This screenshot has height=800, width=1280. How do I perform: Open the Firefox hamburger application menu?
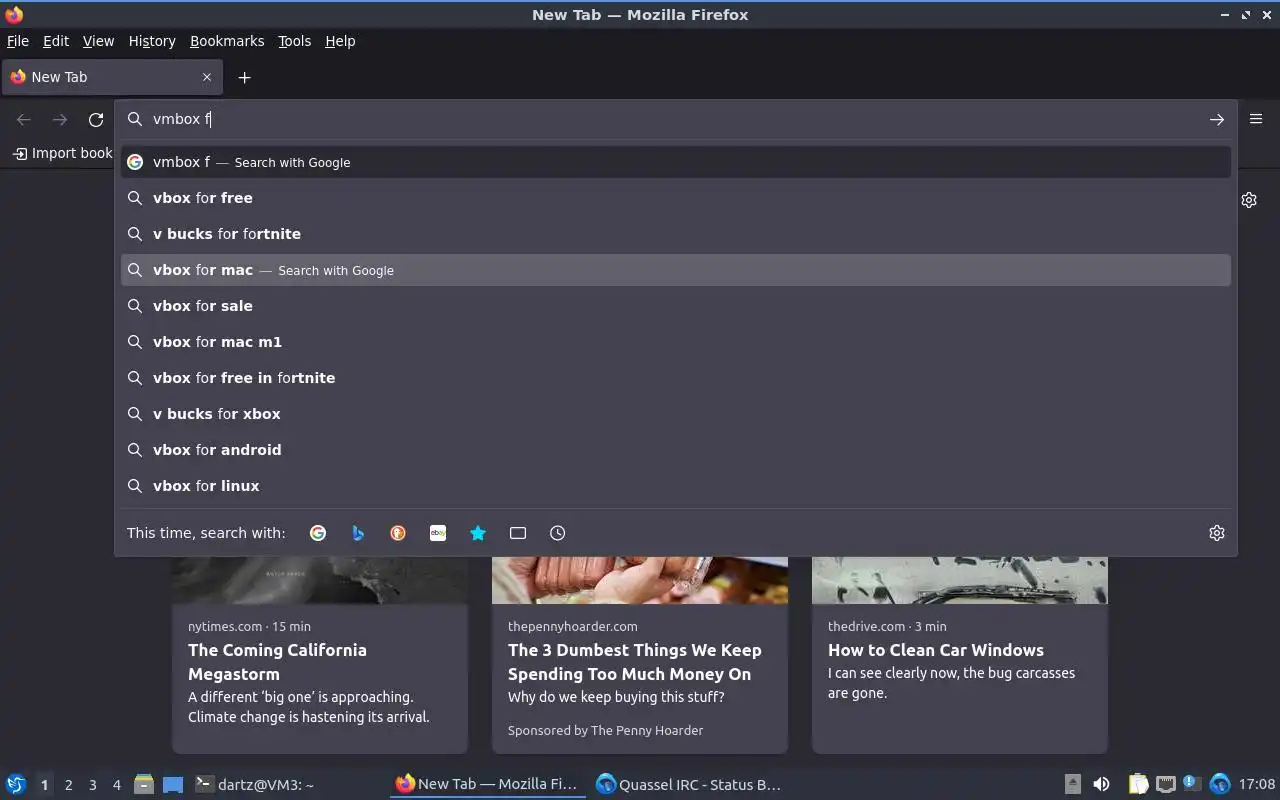tap(1256, 119)
